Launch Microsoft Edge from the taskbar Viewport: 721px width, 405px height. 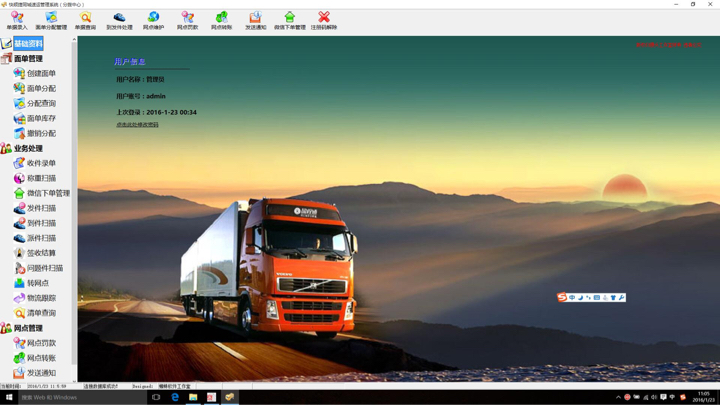175,397
